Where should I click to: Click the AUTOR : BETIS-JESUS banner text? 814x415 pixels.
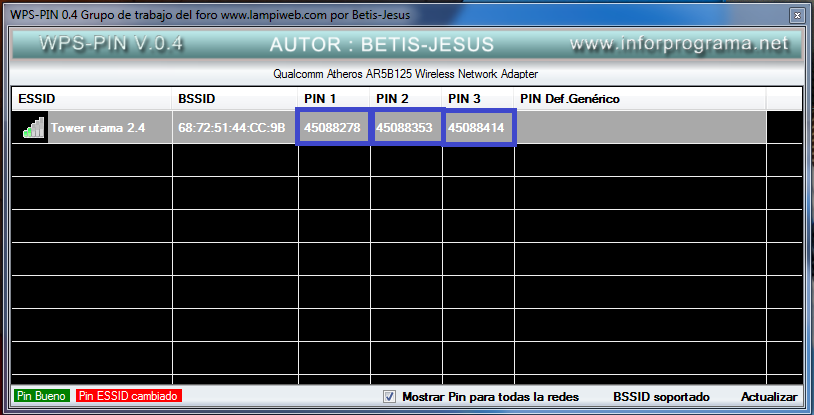(382, 45)
